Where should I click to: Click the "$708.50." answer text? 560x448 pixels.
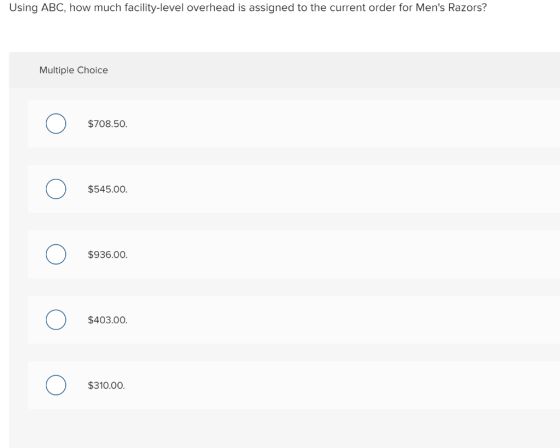tap(108, 124)
